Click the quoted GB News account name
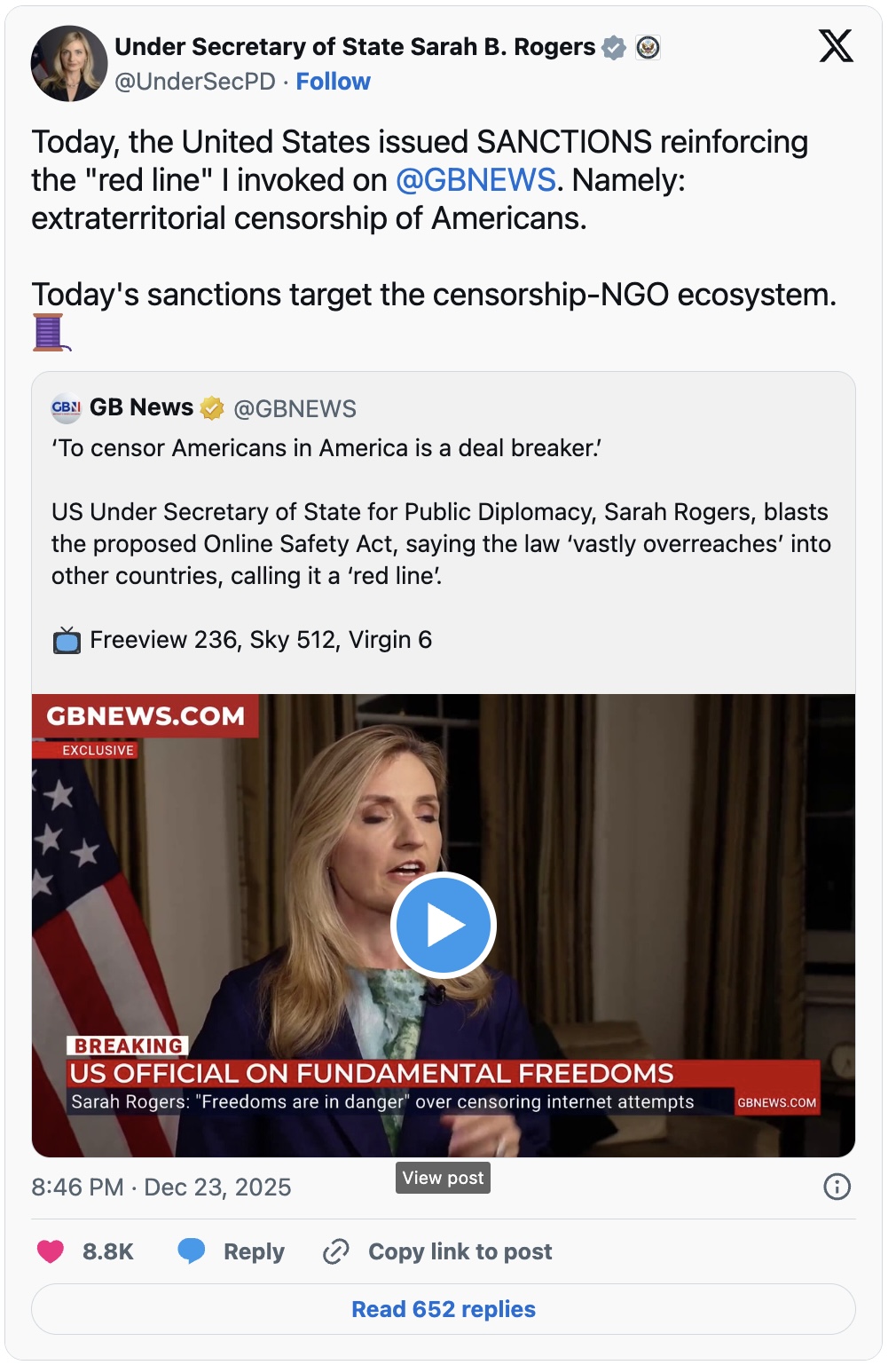 coord(141,407)
